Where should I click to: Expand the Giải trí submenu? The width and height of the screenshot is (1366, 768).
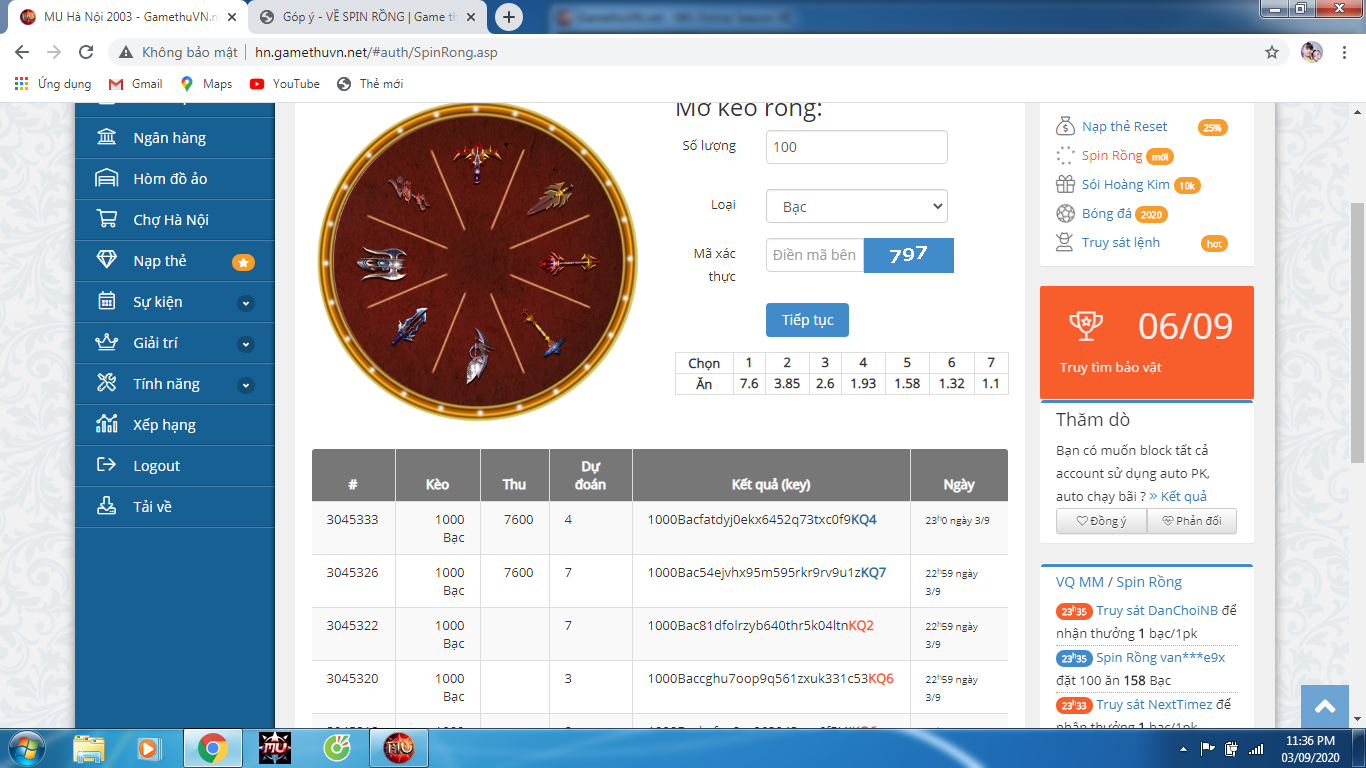click(x=246, y=344)
